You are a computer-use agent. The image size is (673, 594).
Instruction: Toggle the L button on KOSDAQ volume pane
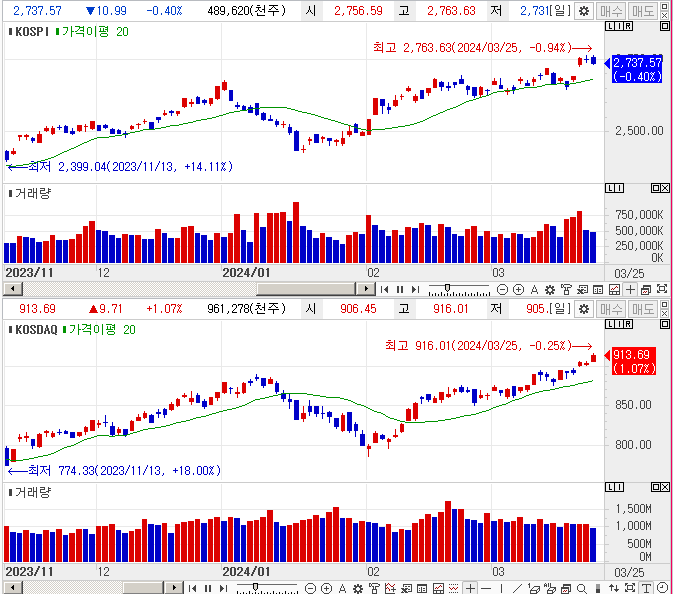[609, 487]
